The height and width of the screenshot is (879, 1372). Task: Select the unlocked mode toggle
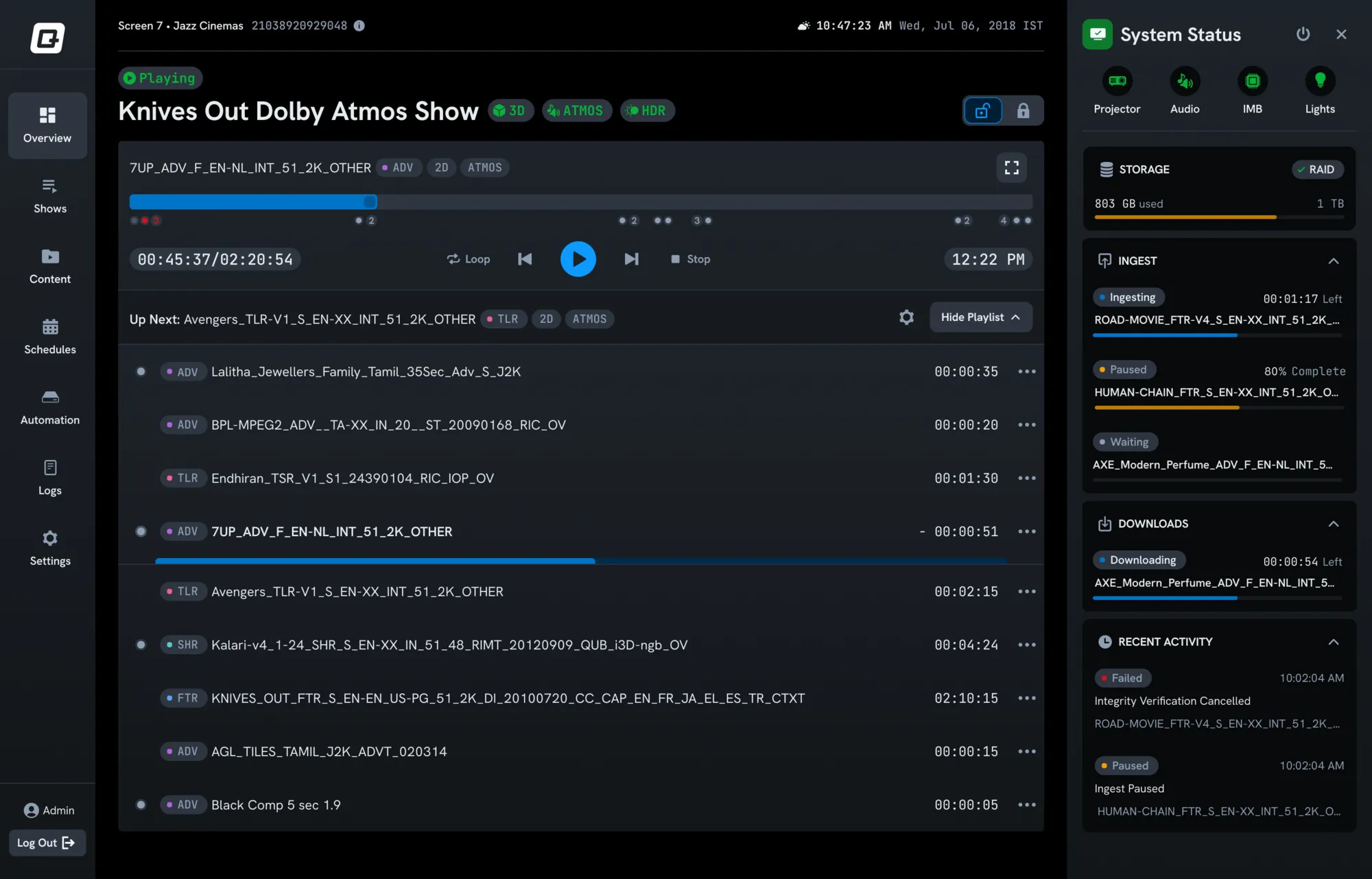[x=982, y=110]
